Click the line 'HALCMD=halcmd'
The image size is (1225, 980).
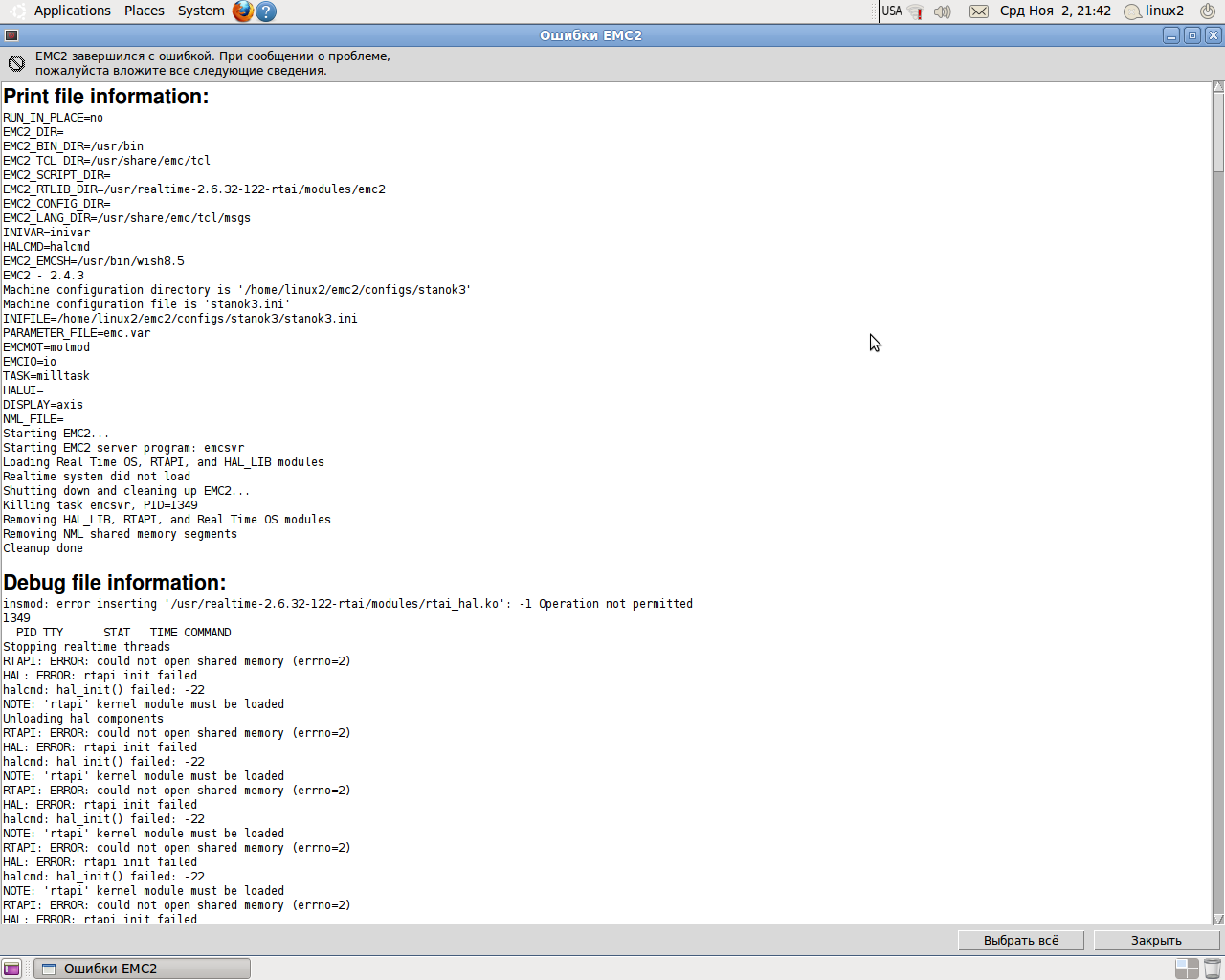pyautogui.click(x=46, y=247)
